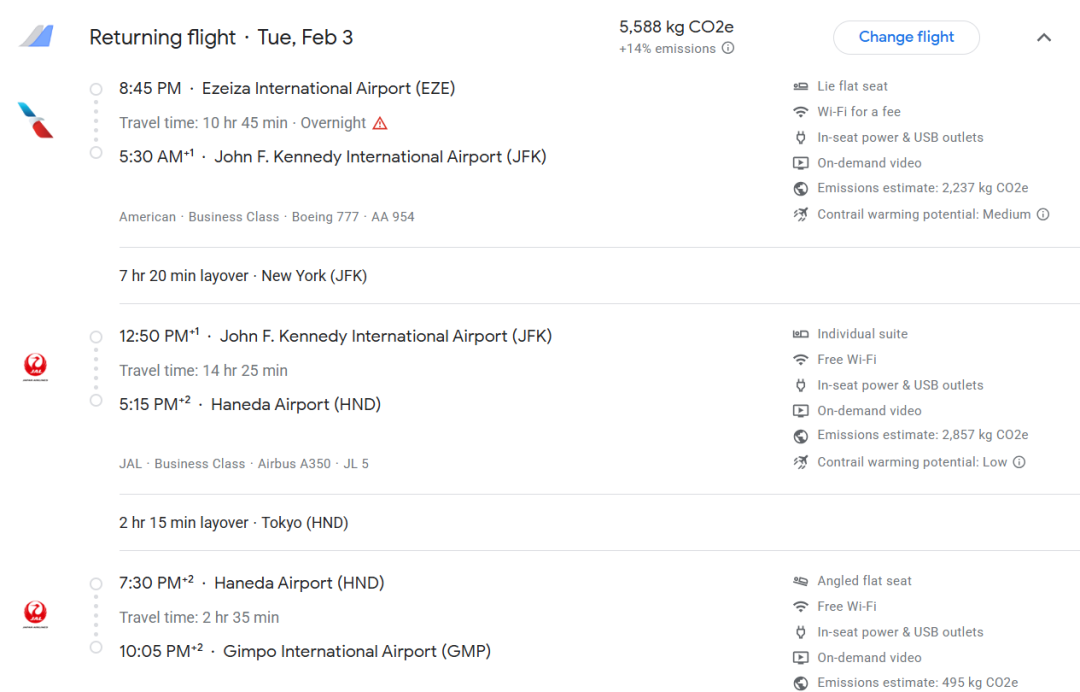The height and width of the screenshot is (692, 1080).
Task: Click the overnight warning triangle icon
Action: click(x=380, y=123)
